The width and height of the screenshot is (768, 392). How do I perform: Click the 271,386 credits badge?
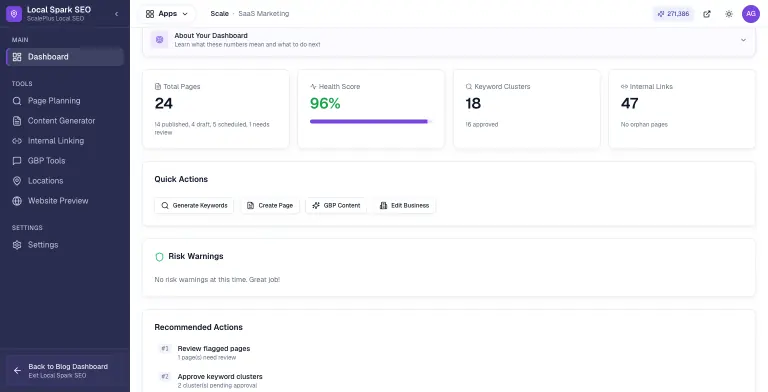click(673, 14)
